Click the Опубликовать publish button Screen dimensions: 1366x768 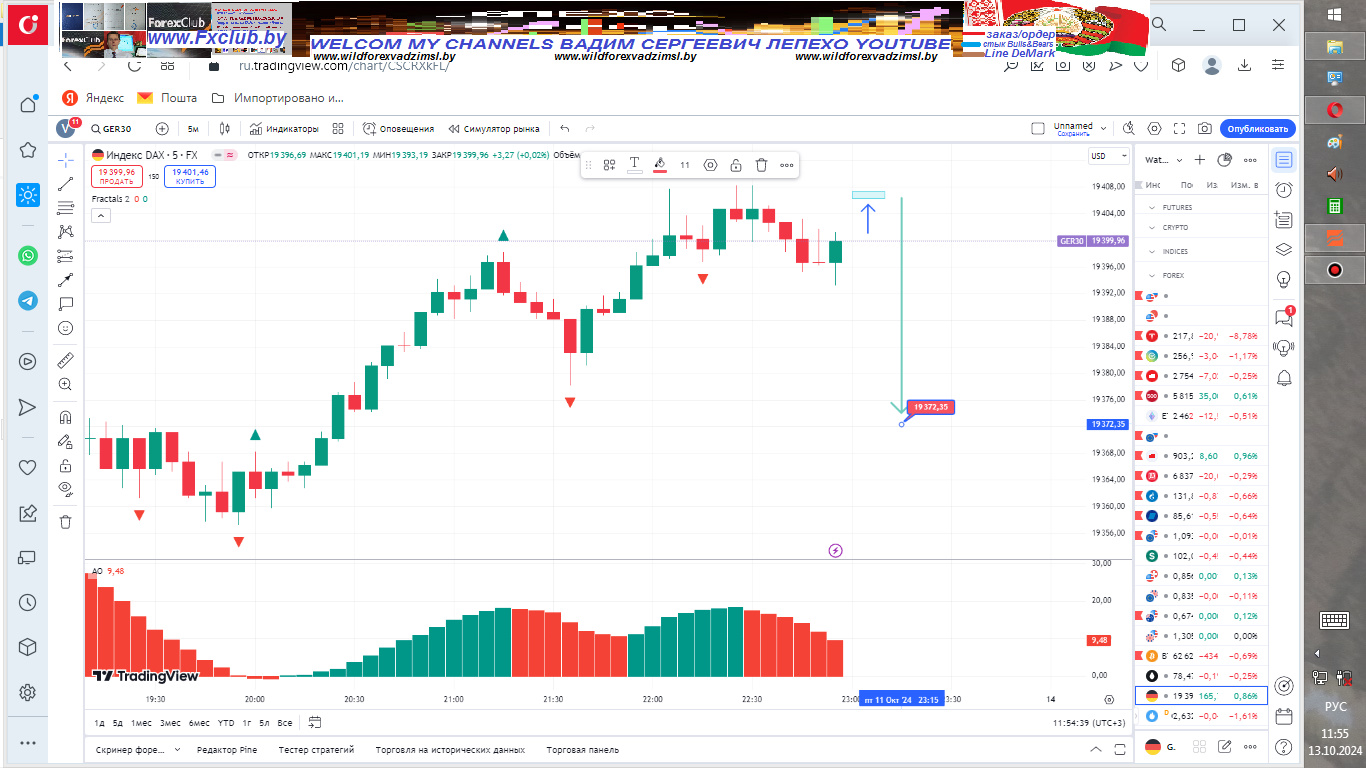1258,129
